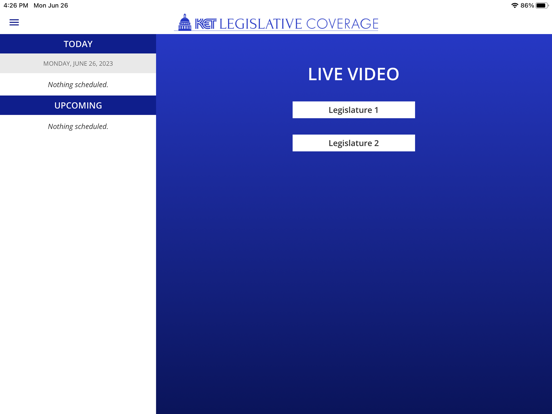552x414 pixels.
Task: Click the LIVE VIDEO heading
Action: pyautogui.click(x=353, y=74)
